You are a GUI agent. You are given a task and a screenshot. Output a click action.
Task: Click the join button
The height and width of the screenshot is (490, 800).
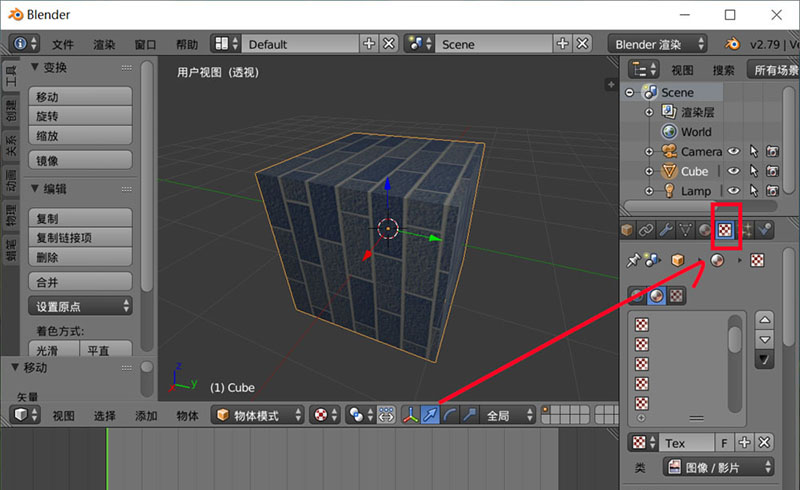tap(80, 282)
